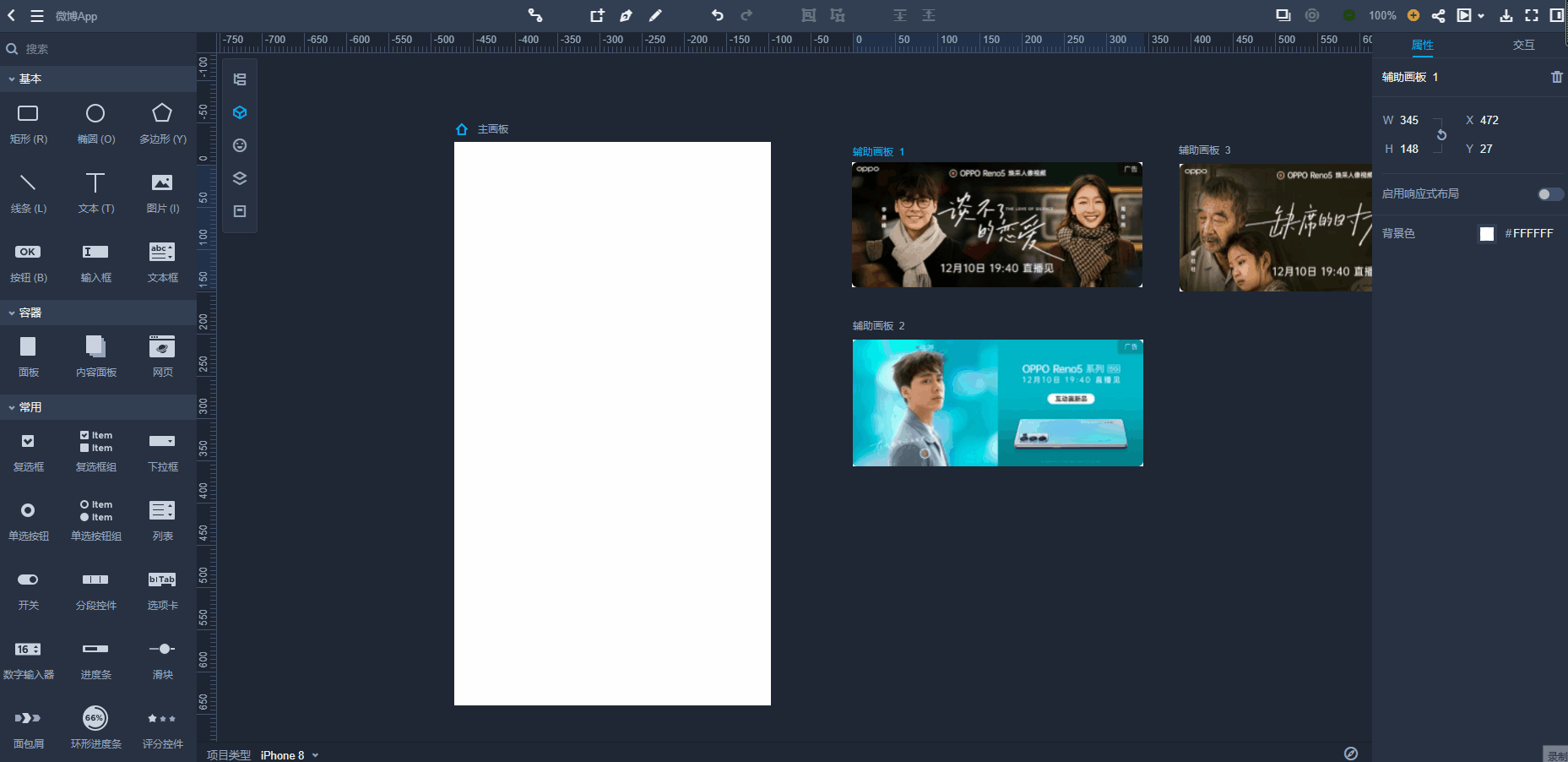
Task: Switch to the 交互 tab
Action: pyautogui.click(x=1524, y=45)
